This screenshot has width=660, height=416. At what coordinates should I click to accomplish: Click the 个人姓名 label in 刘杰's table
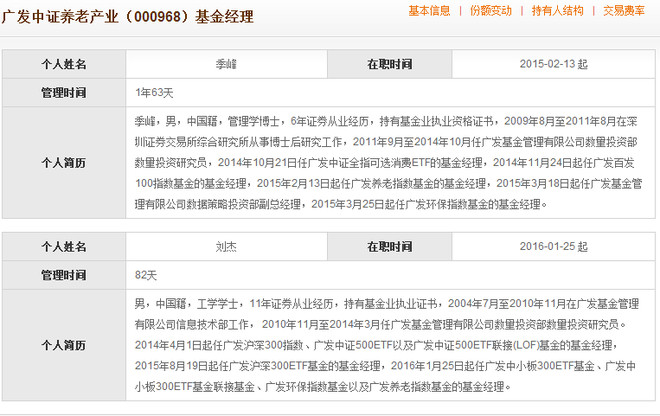[64, 246]
